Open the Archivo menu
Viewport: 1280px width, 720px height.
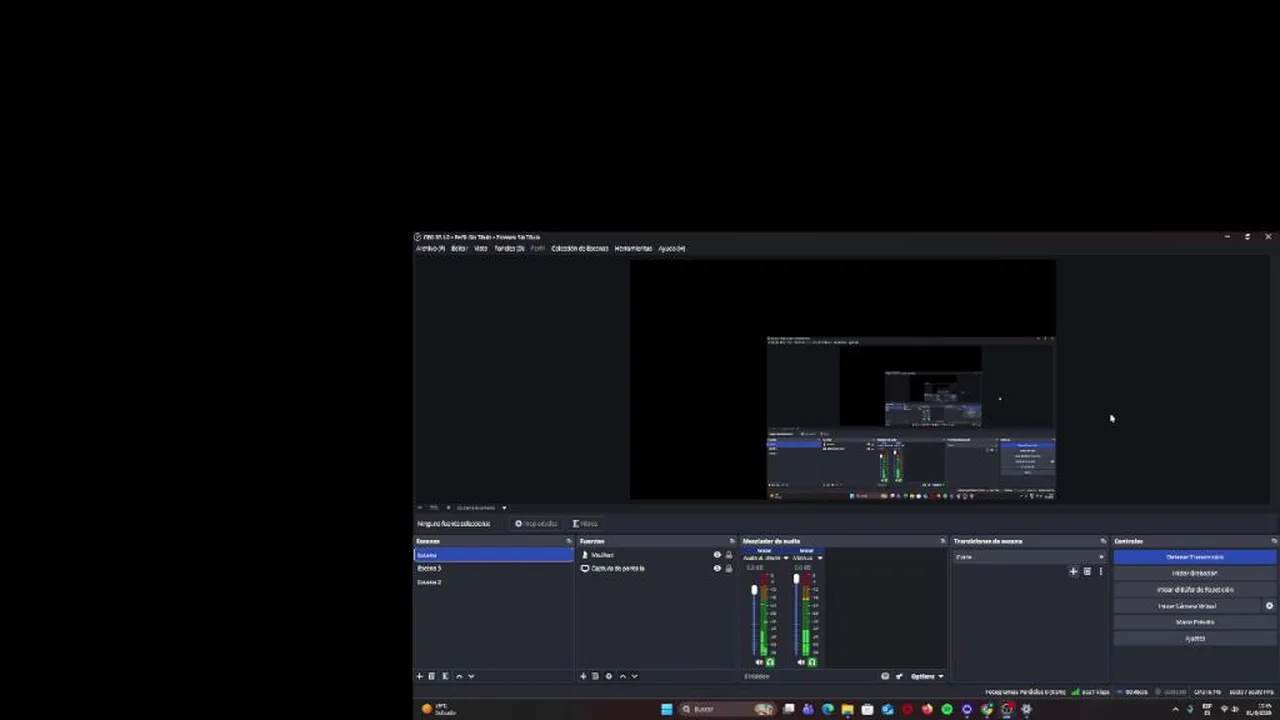(430, 248)
